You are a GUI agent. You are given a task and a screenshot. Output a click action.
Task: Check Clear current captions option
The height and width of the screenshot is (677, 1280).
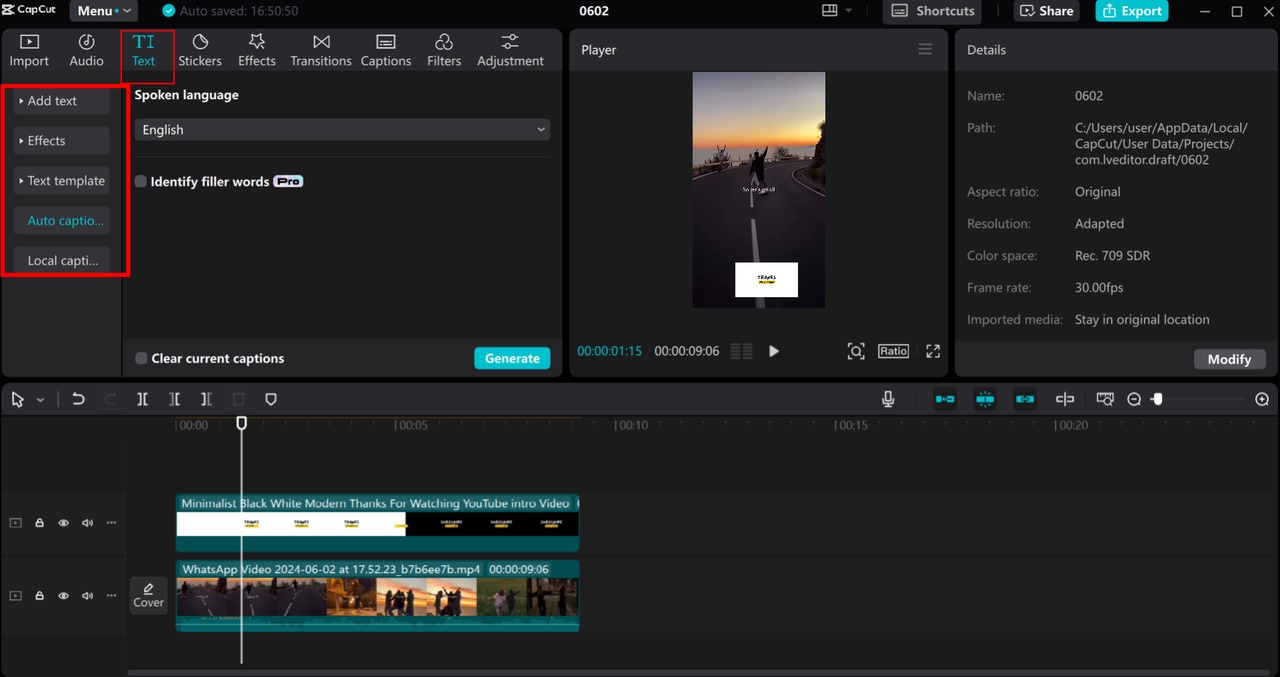click(141, 358)
